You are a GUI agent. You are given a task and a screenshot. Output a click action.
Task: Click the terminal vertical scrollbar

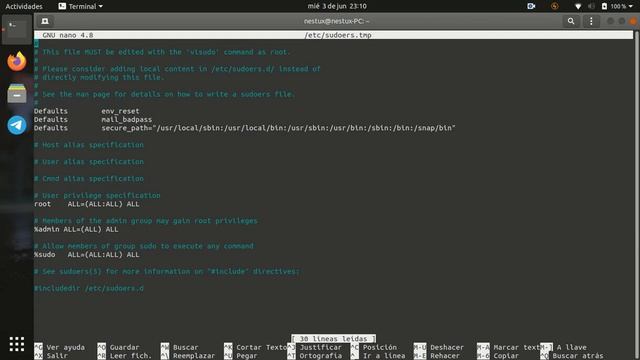click(636, 195)
